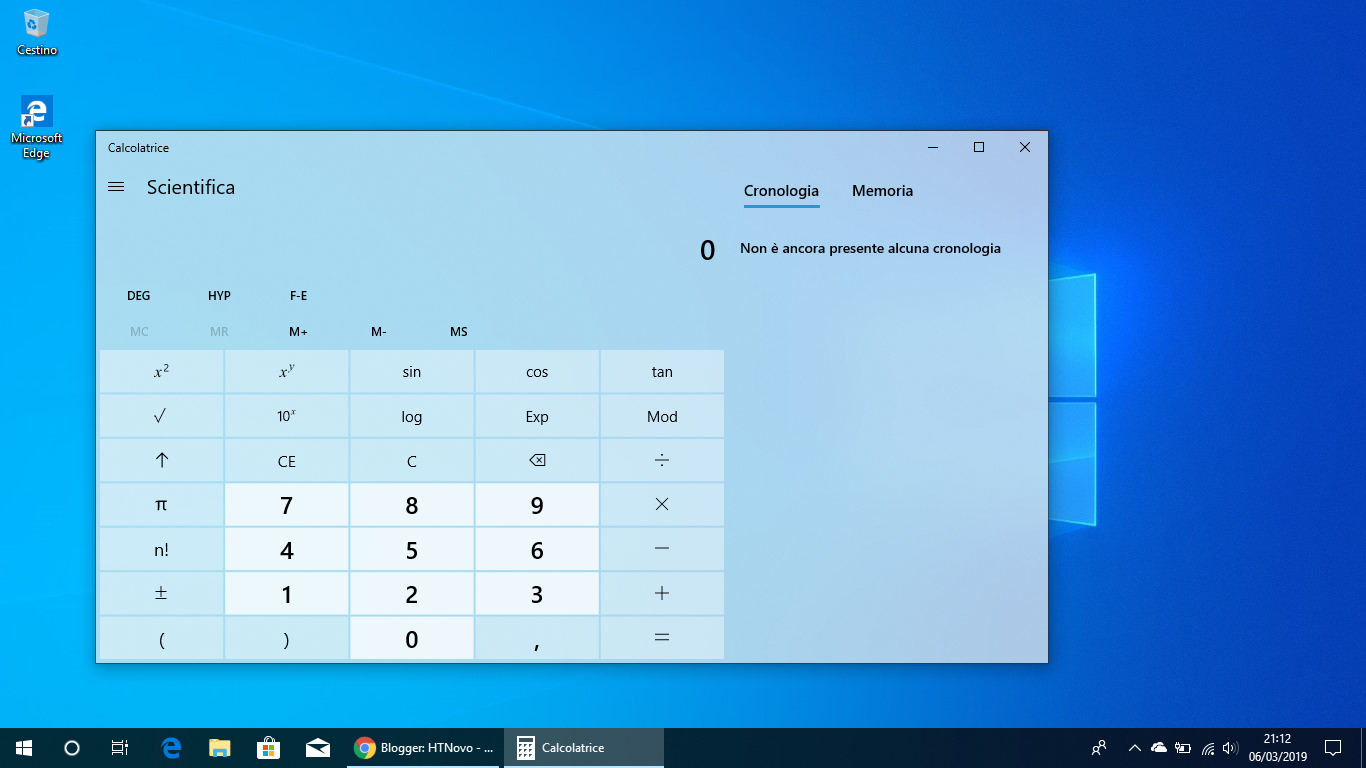The height and width of the screenshot is (768, 1366).
Task: Click the M+ memory add button
Action: click(x=298, y=331)
